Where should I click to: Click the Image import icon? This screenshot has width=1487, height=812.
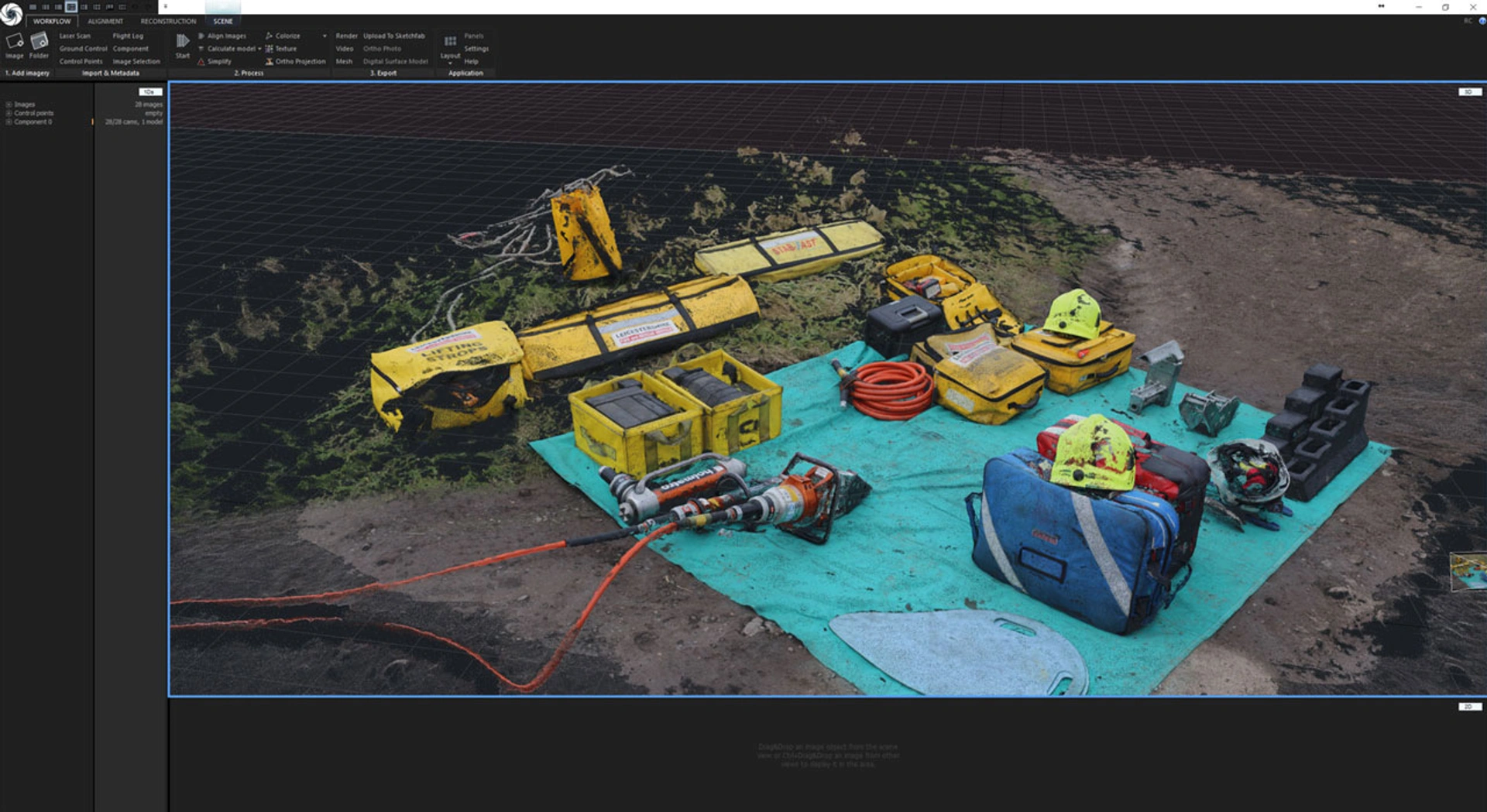(14, 42)
